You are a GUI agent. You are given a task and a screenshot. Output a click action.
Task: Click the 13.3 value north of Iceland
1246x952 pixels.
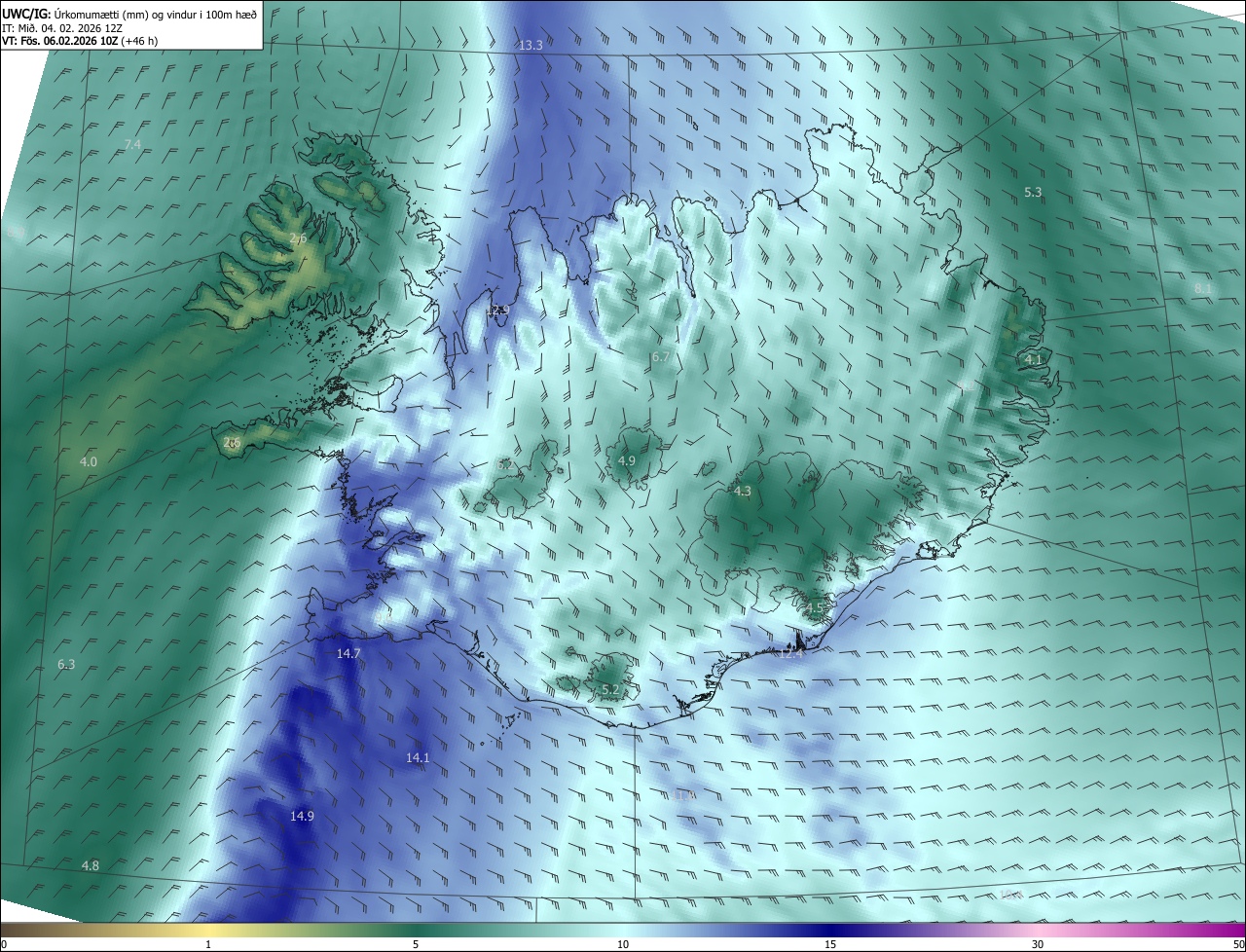[531, 45]
